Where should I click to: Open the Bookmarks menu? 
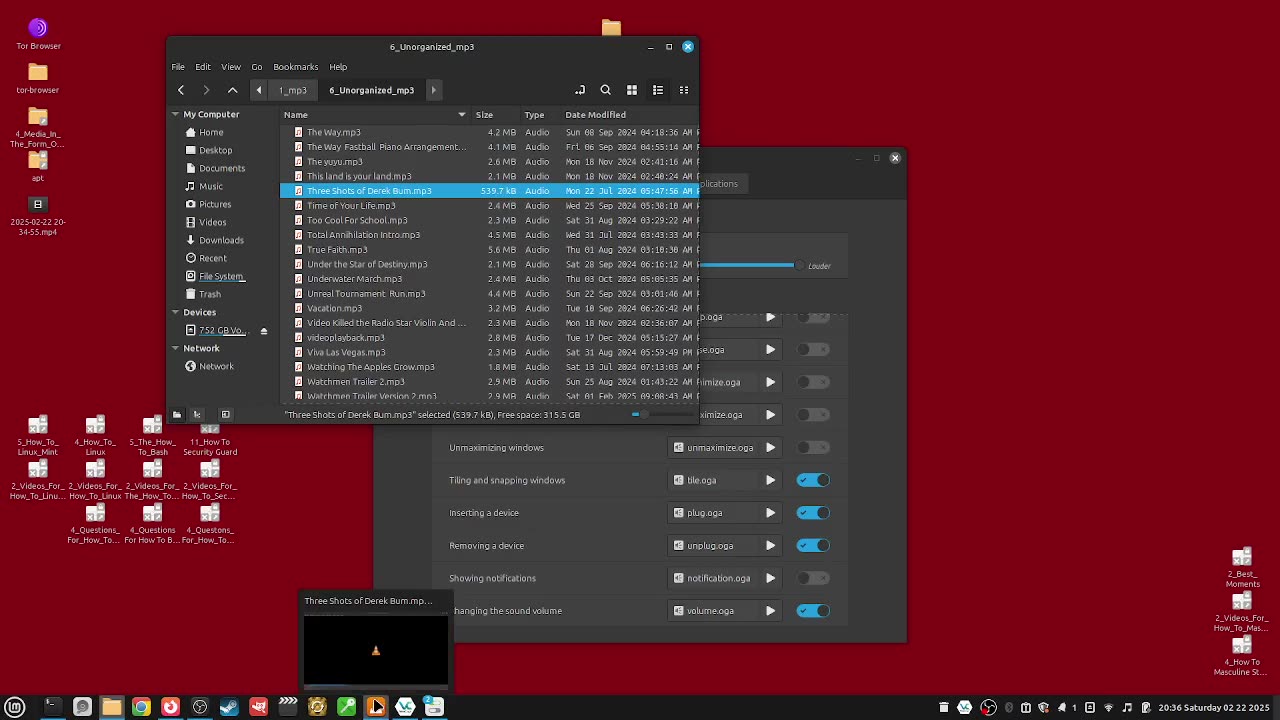click(296, 67)
